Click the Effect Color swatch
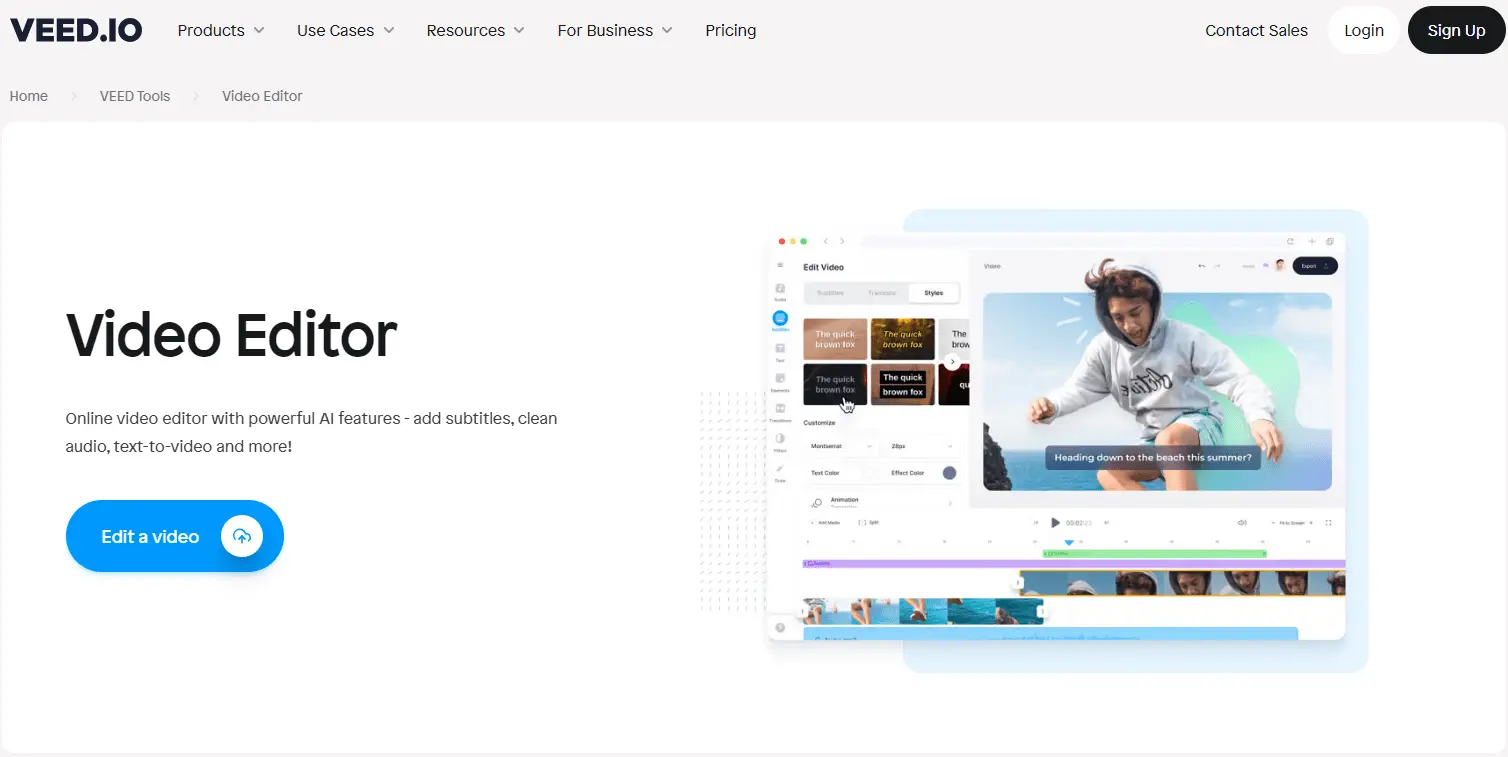1508x757 pixels. click(x=949, y=473)
